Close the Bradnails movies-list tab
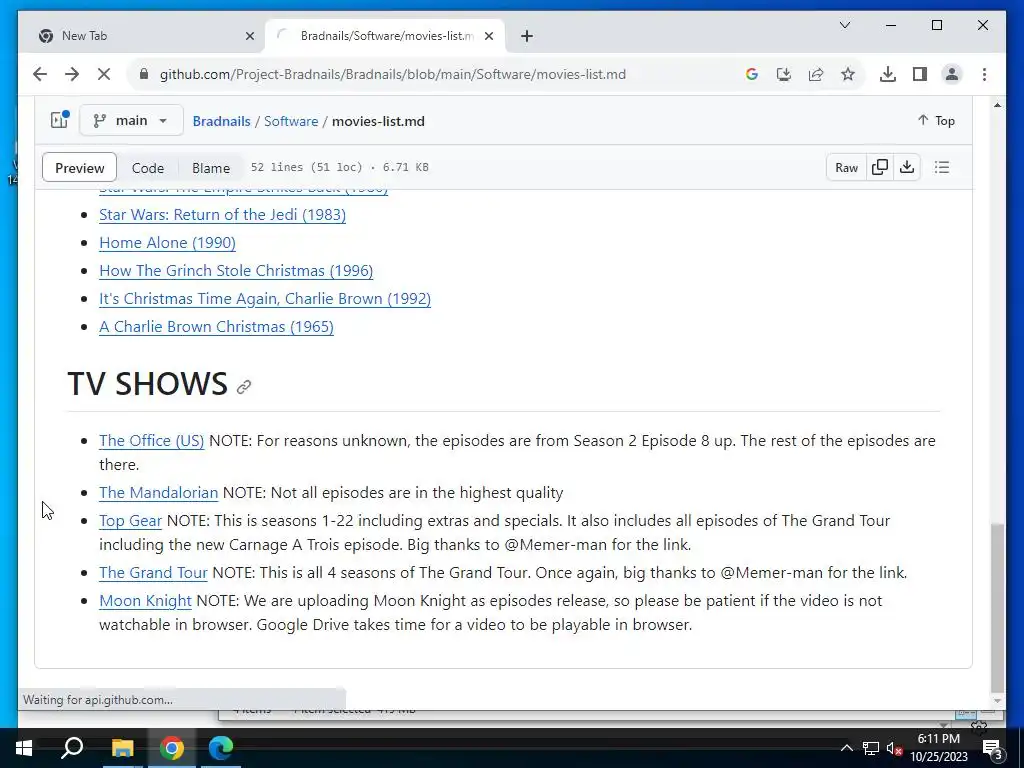This screenshot has width=1024, height=768. click(x=488, y=36)
